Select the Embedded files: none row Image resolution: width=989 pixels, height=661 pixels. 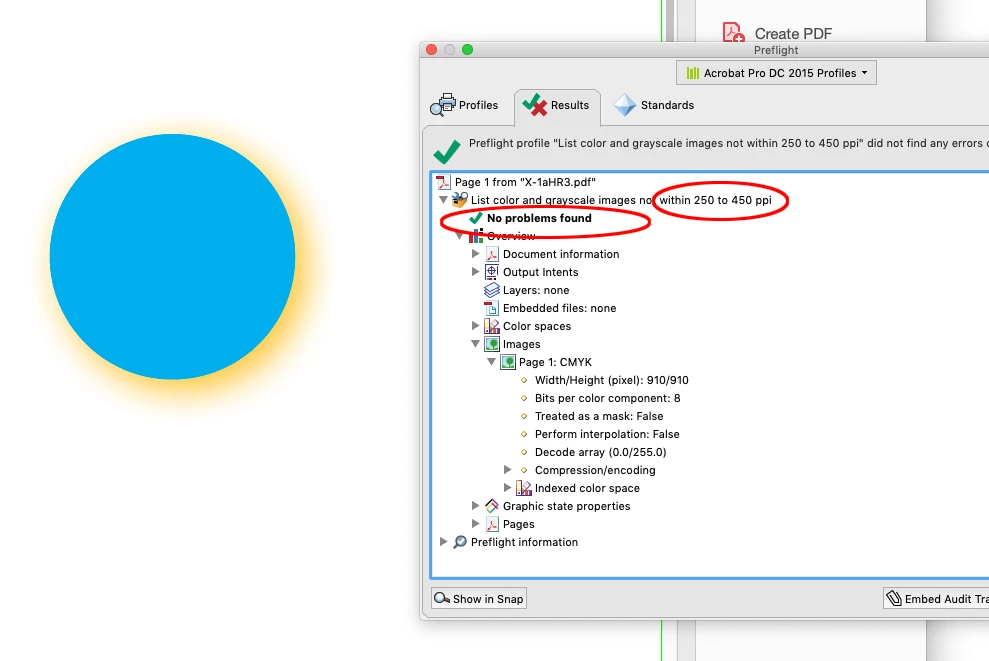(x=550, y=308)
